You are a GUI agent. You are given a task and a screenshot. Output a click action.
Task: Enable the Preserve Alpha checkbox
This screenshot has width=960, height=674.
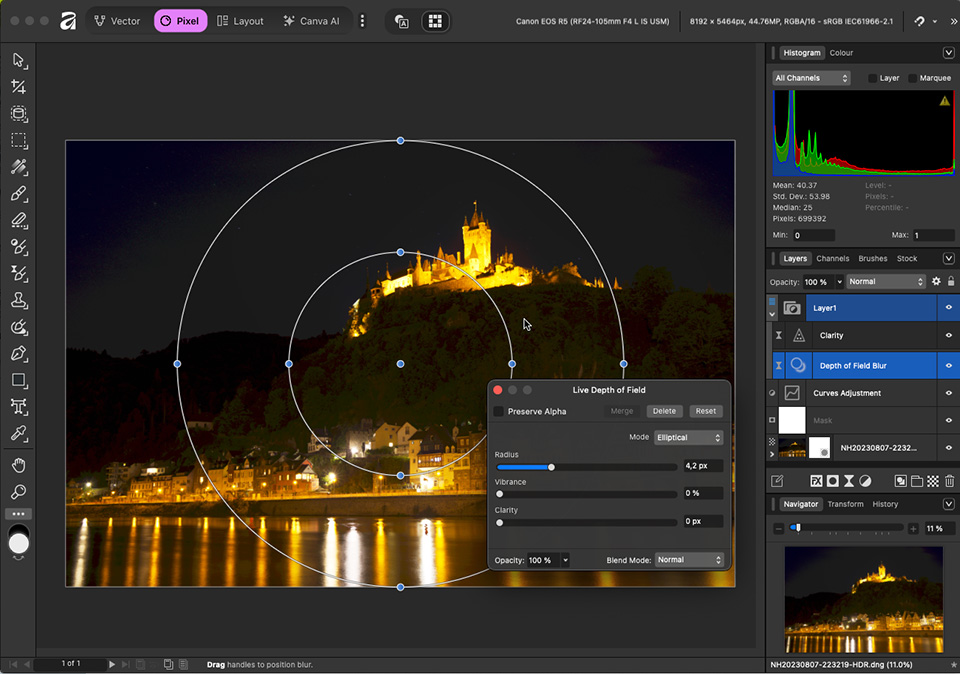pyautogui.click(x=499, y=411)
